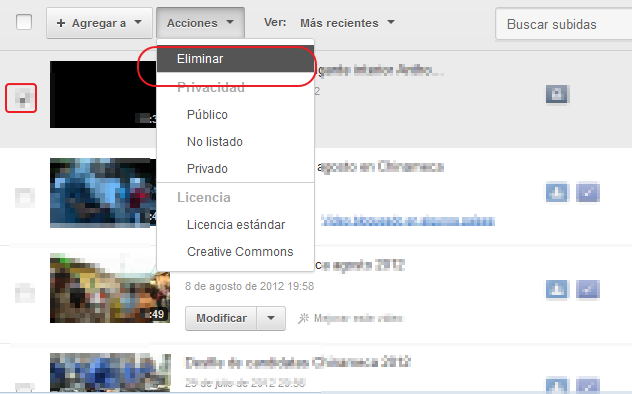The width and height of the screenshot is (632, 394).
Task: Click the Mejorar este video link
Action: click(350, 318)
